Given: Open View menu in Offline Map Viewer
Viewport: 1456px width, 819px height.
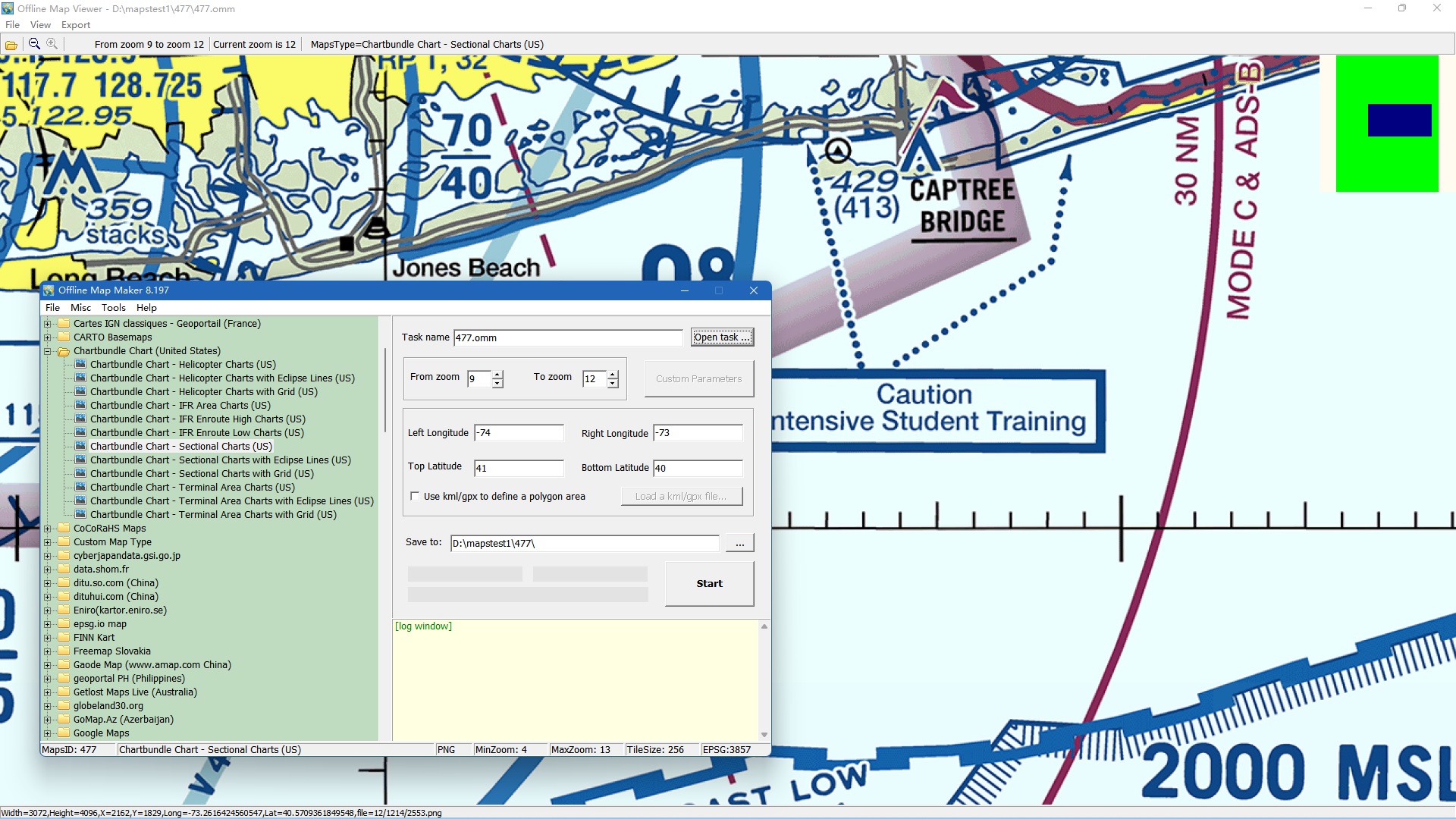Looking at the screenshot, I should point(40,25).
